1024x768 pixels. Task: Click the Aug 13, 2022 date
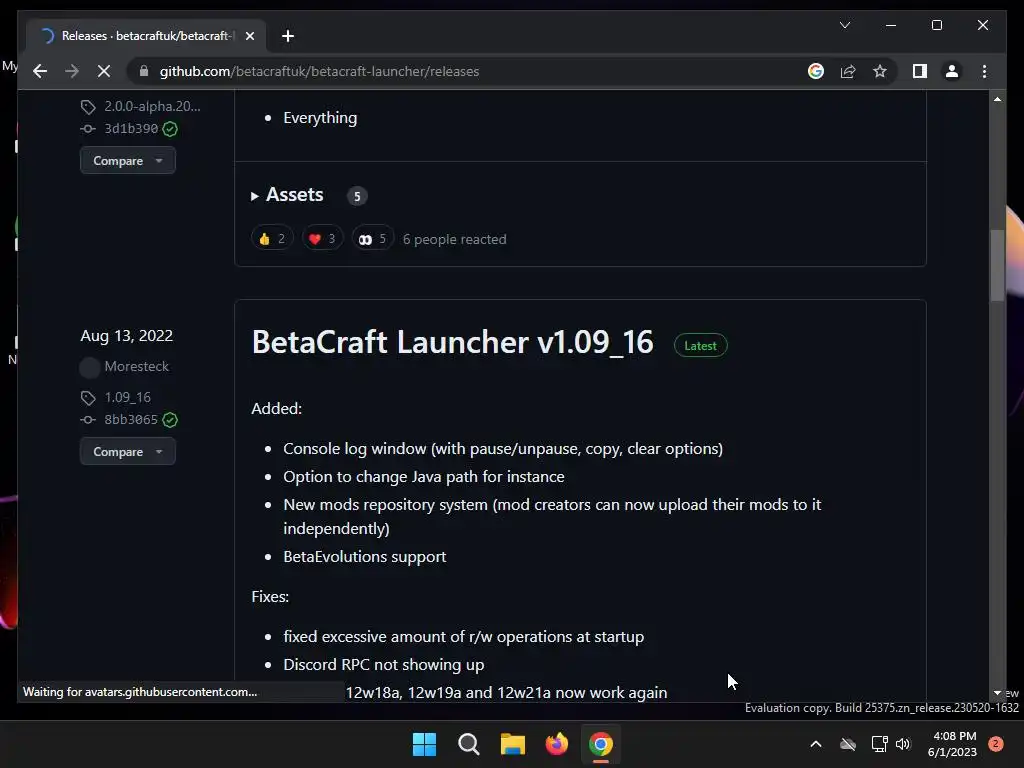127,336
